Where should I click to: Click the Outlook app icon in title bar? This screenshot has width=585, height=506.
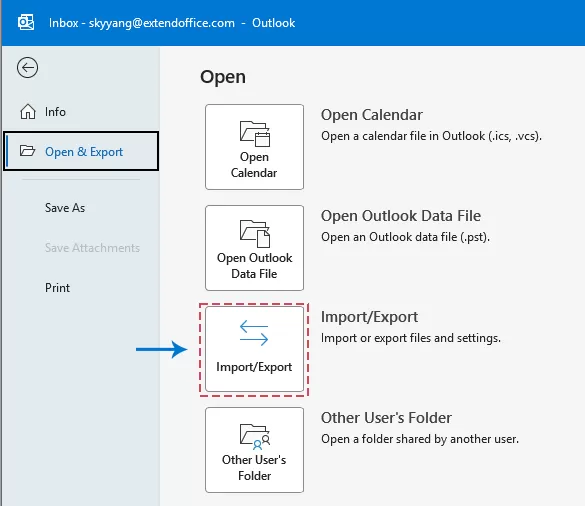26,22
